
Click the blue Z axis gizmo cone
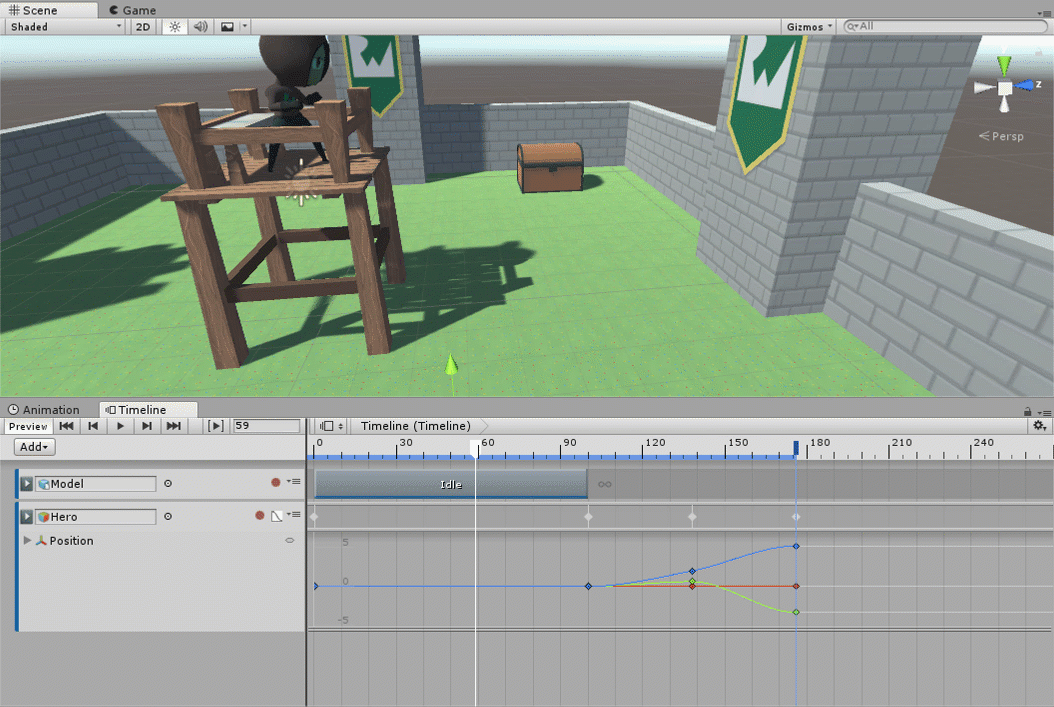click(1026, 85)
